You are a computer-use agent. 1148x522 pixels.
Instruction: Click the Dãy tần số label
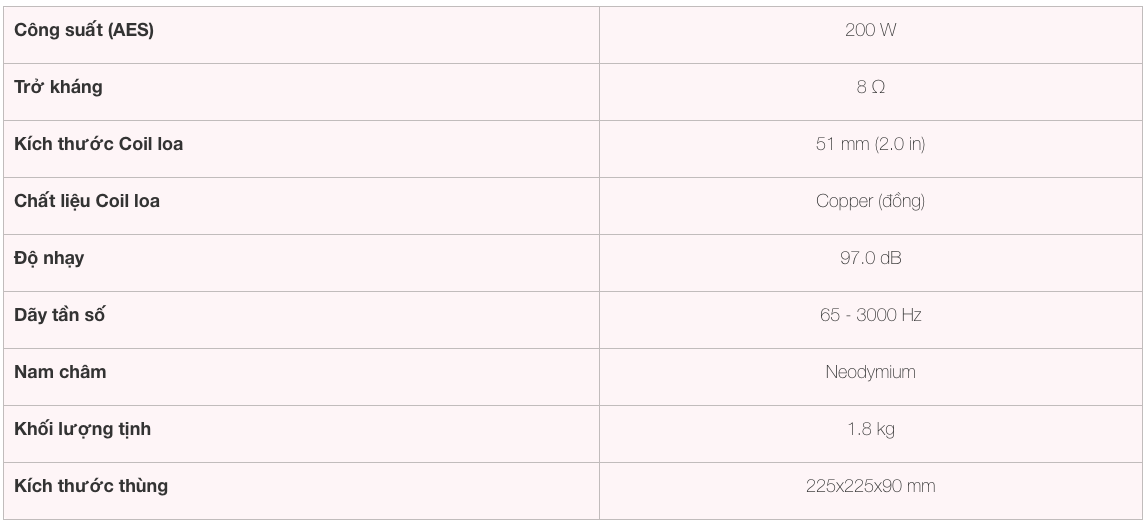coord(60,315)
